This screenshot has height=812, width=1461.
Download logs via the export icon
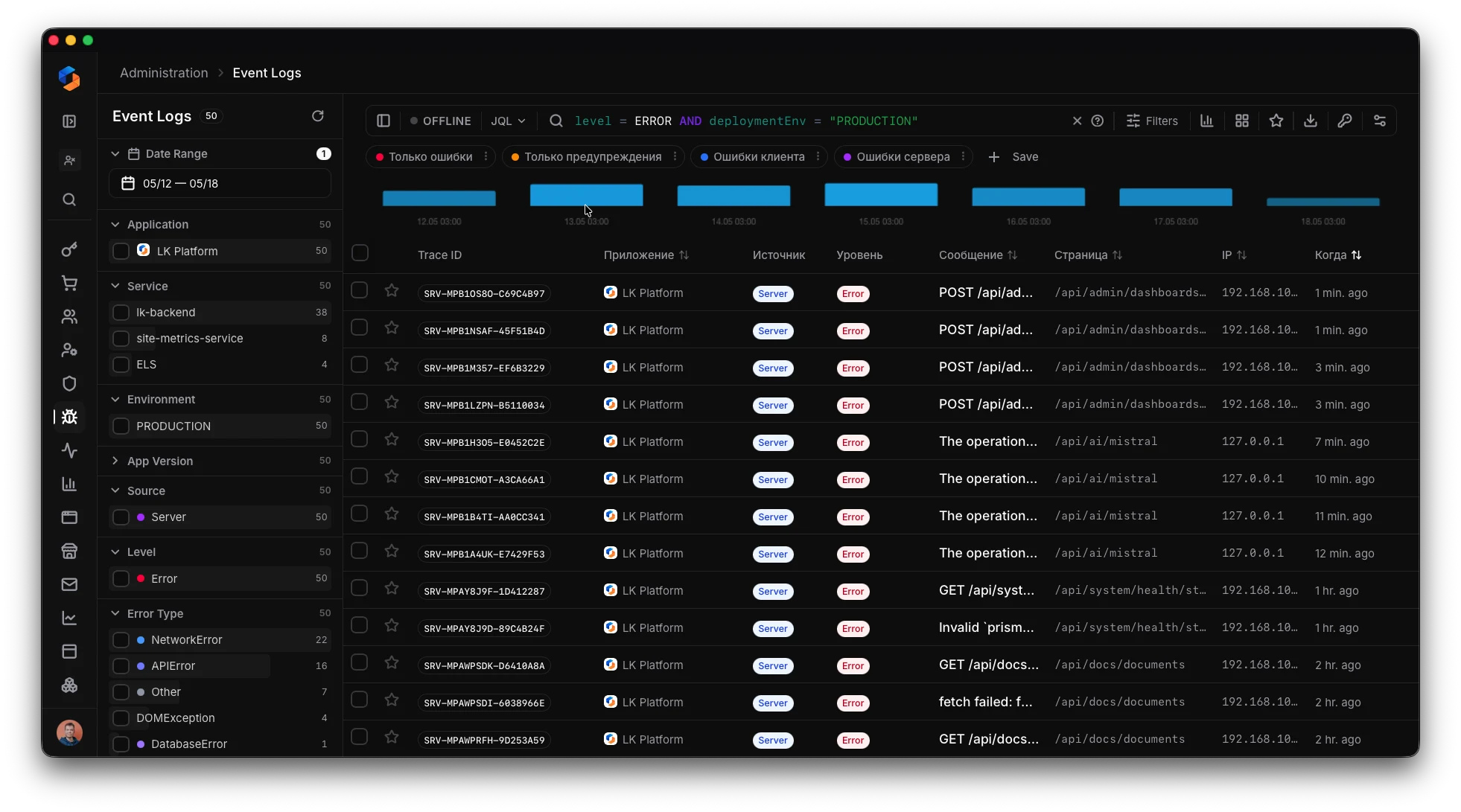coord(1311,121)
